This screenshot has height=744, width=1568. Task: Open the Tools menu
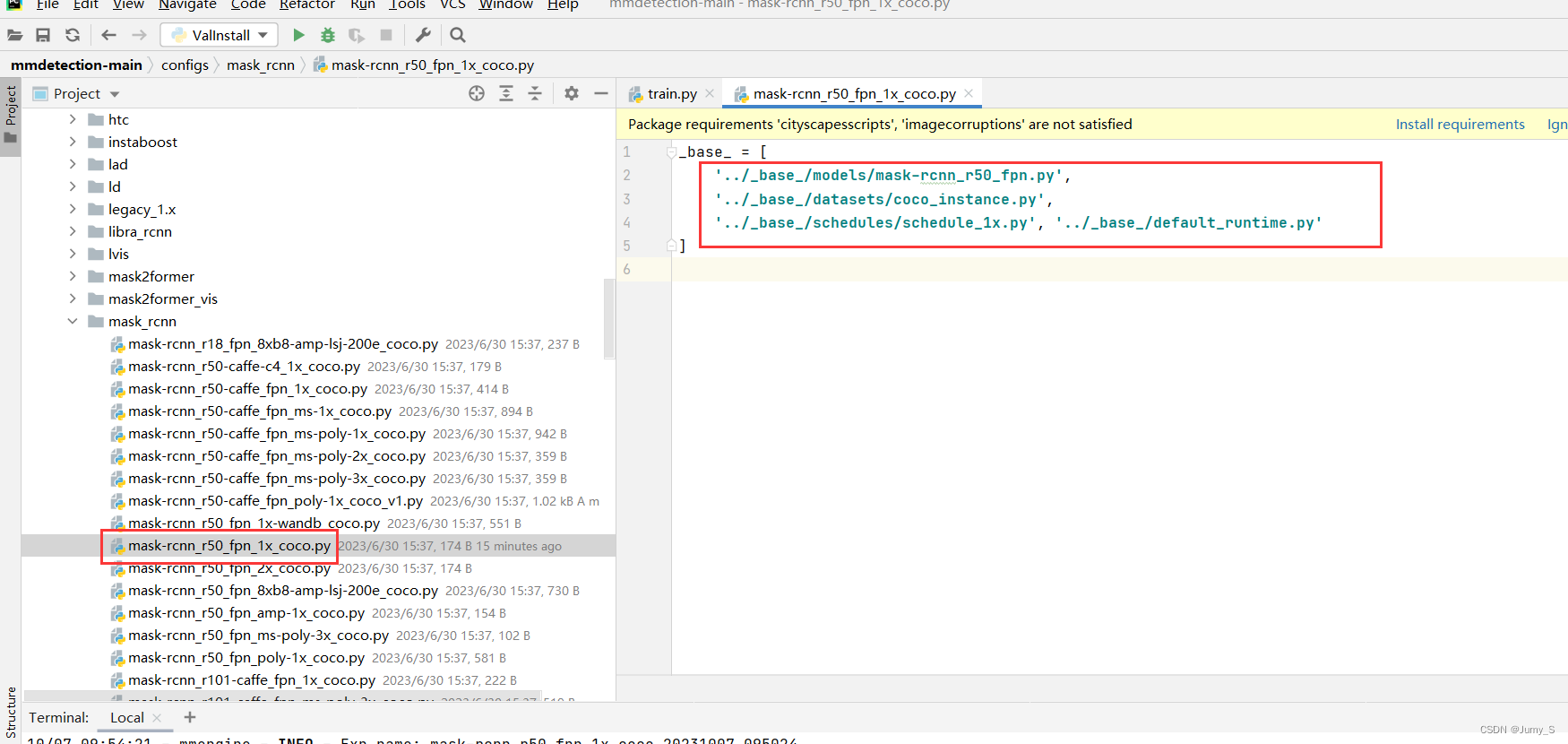(x=407, y=4)
